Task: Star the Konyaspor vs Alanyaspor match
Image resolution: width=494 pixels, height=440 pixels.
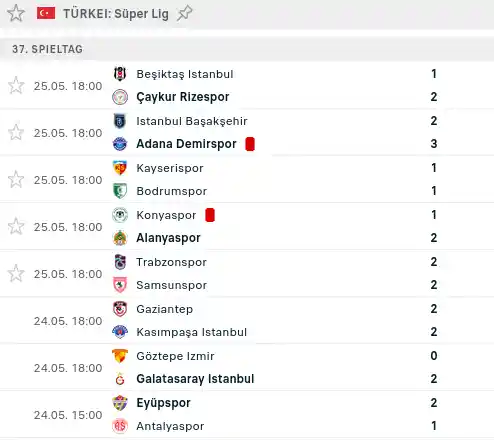Action: (x=16, y=227)
